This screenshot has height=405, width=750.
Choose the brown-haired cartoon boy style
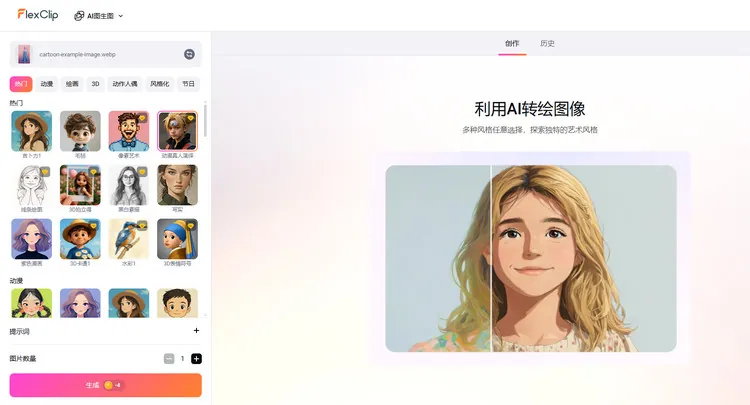(x=177, y=303)
